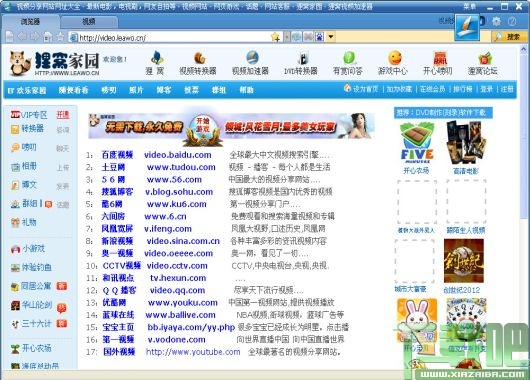Select the 照片 item in blue navigation bar
The image size is (530, 380).
pyautogui.click(x=136, y=90)
